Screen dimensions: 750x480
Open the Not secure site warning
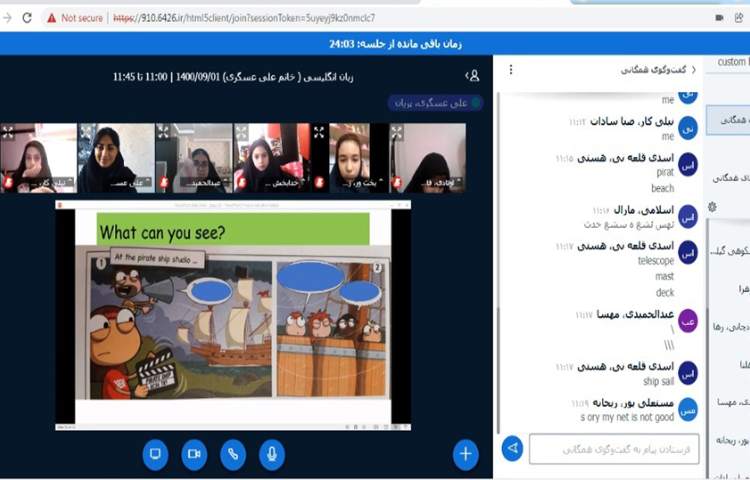point(75,18)
